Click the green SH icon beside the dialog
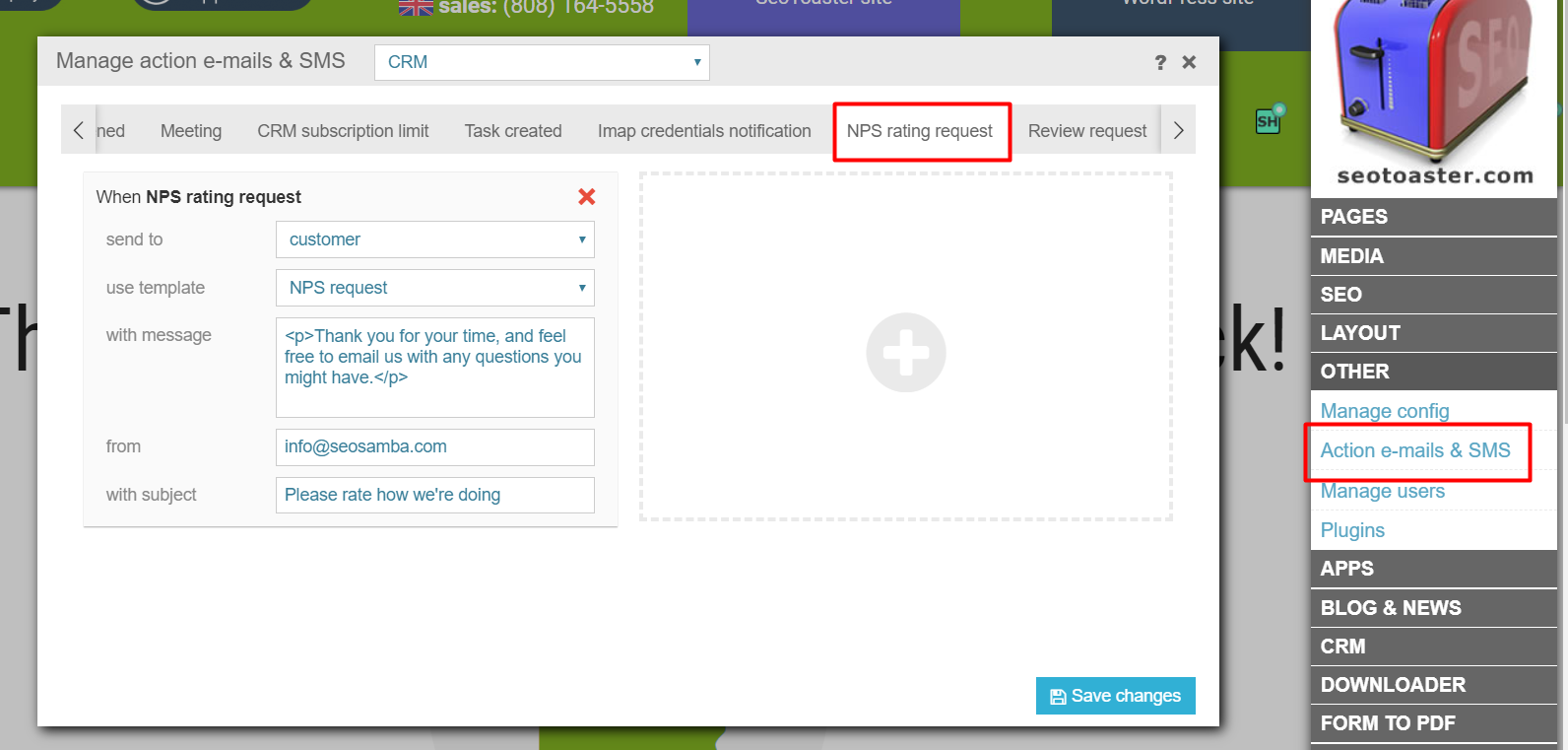Screen dimensions: 1568x750 point(1269,120)
